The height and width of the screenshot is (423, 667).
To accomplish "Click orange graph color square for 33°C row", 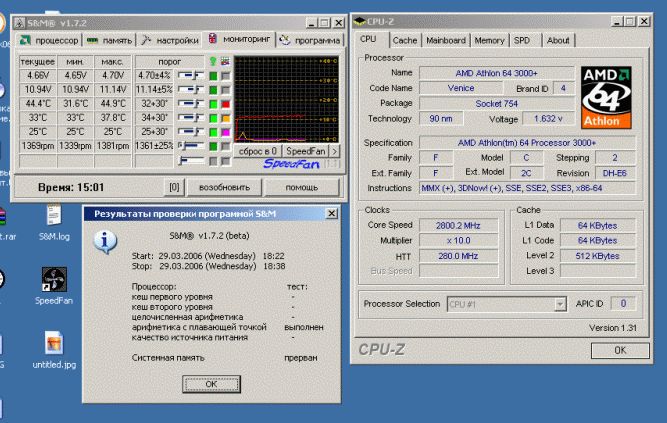I will click(225, 118).
